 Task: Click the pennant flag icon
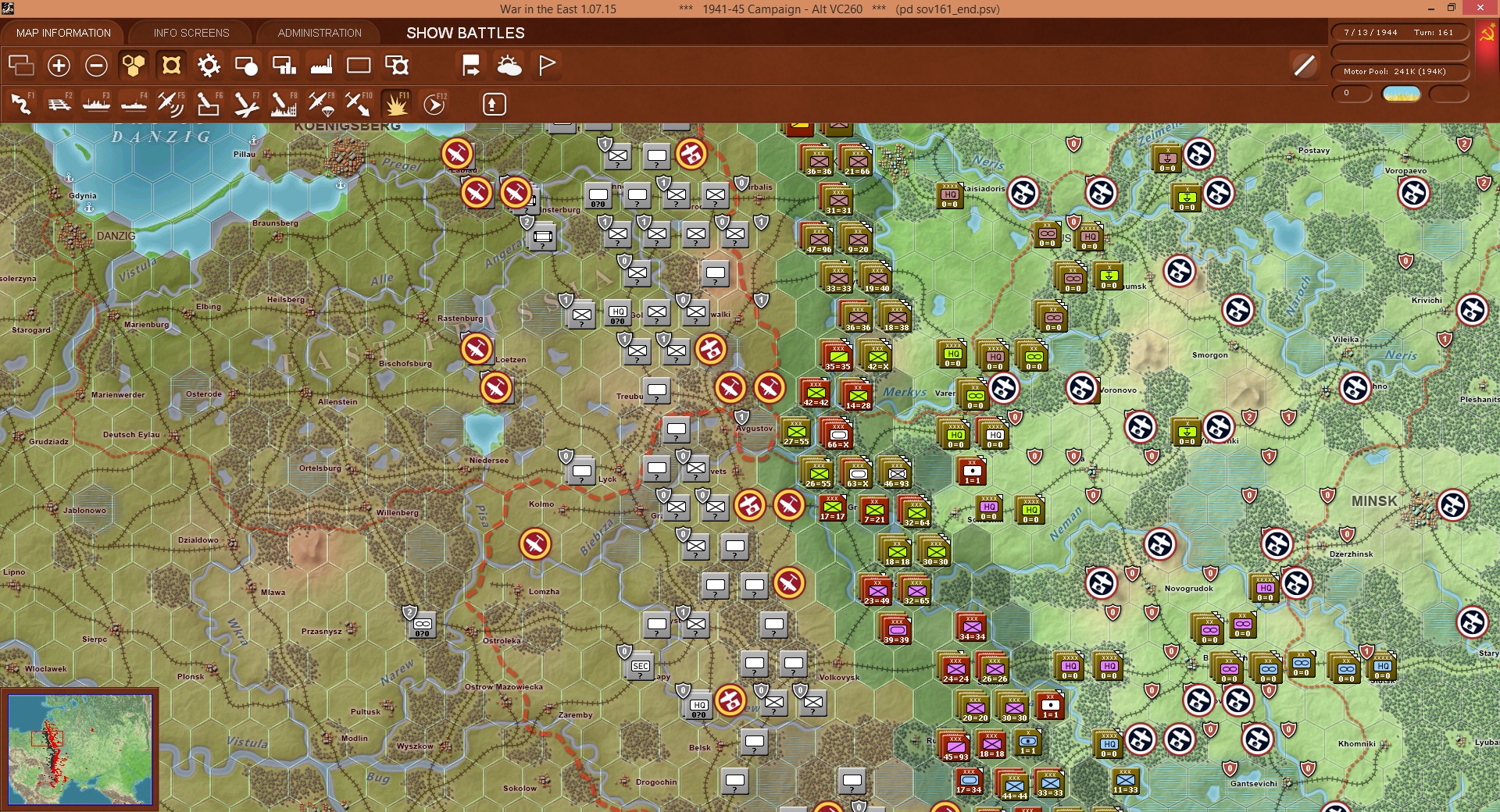click(x=547, y=66)
